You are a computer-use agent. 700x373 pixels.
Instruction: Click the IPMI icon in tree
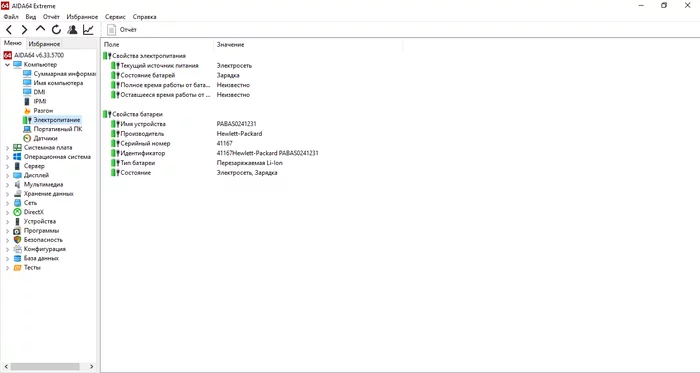pyautogui.click(x=27, y=101)
